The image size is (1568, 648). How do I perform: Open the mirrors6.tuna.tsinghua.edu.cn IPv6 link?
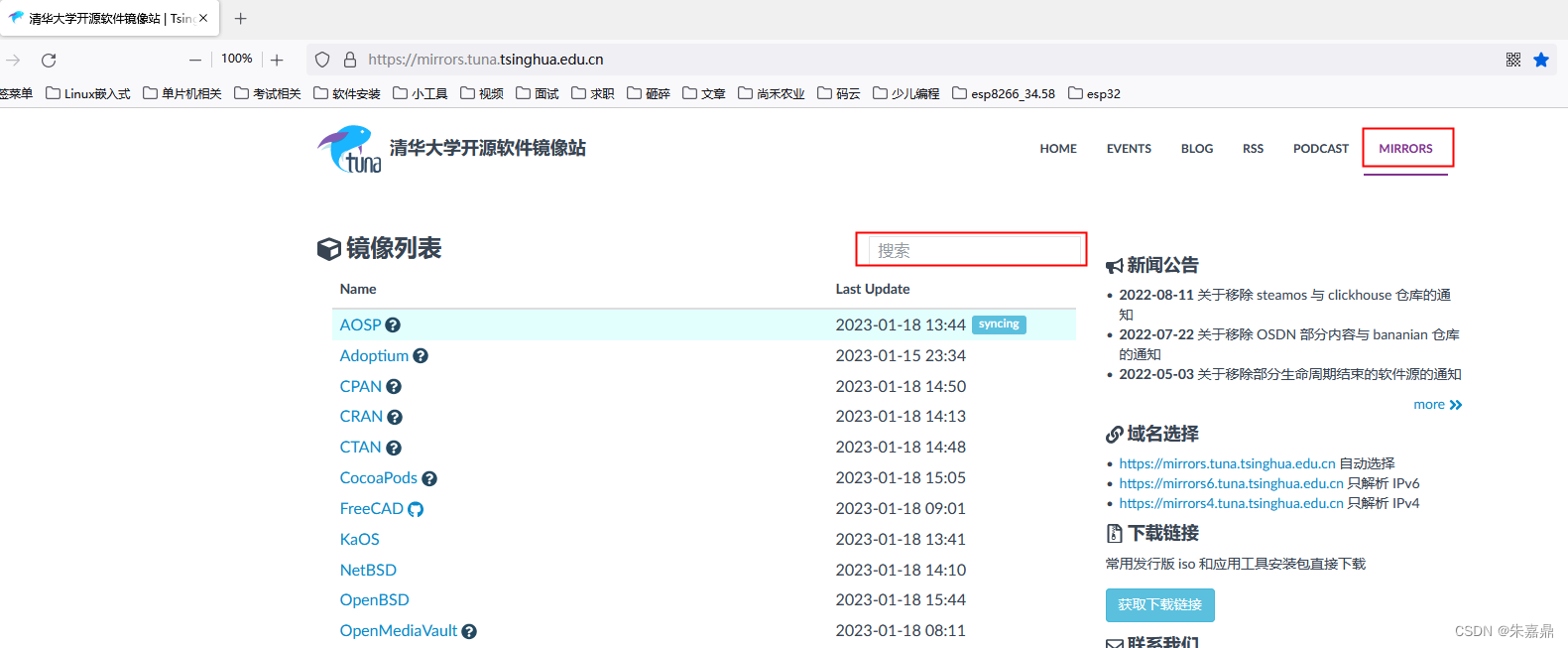tap(1231, 484)
